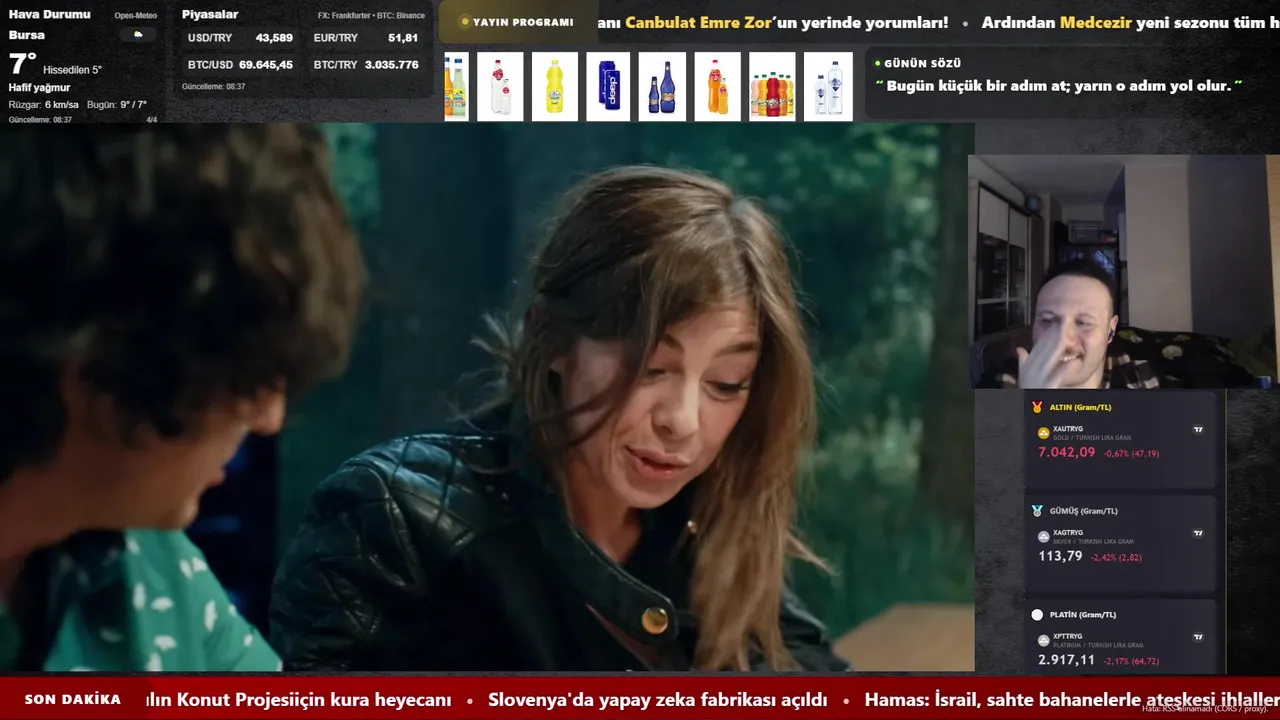Click the GÜMÜŞ (Gram/TL) title

[1084, 511]
